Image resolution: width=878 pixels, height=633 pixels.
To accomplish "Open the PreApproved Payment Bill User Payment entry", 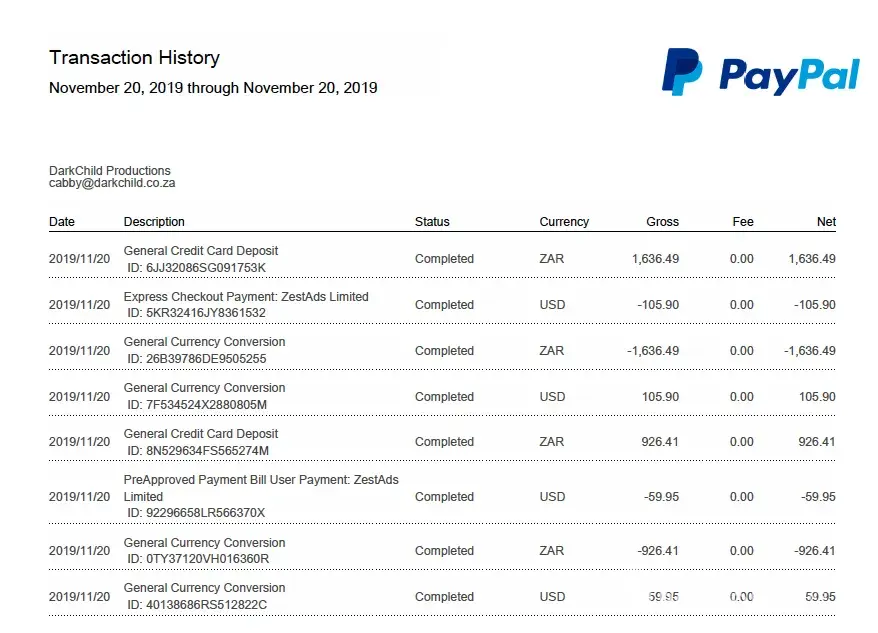I will pyautogui.click(x=260, y=481).
